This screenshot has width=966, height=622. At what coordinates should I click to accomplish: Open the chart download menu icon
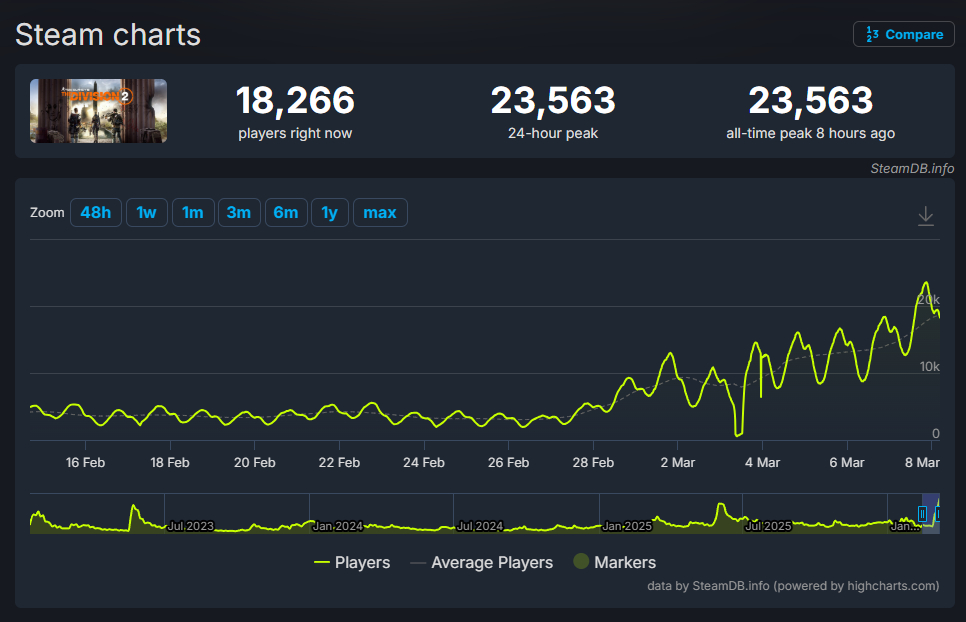pyautogui.click(x=926, y=215)
